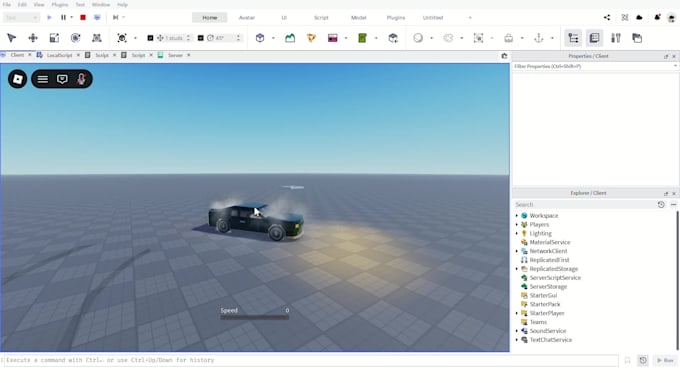Open the in-game chat bubble icon

coord(62,79)
